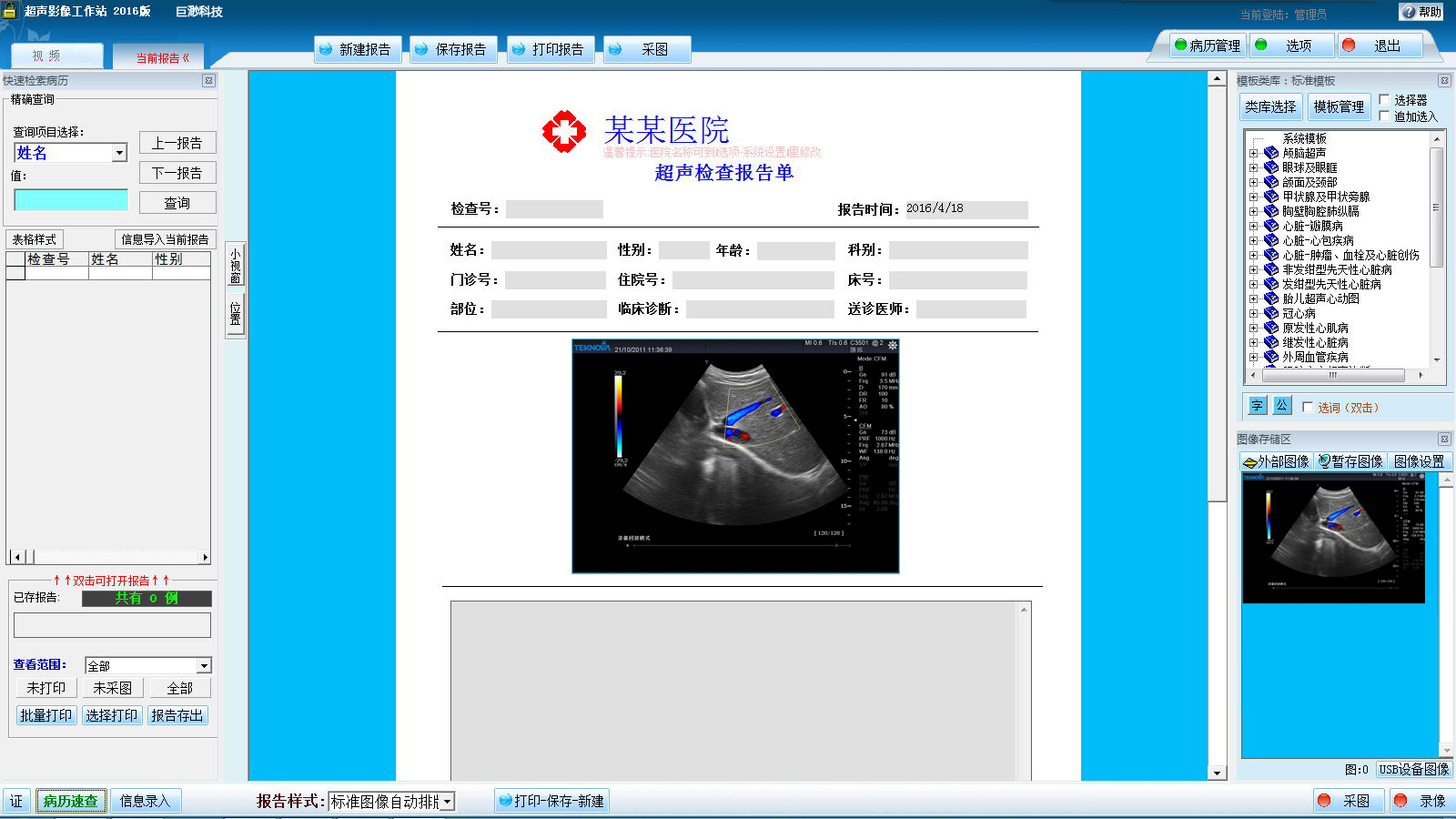Open 模板管理 template management
This screenshot has width=1456, height=819.
tap(1339, 106)
